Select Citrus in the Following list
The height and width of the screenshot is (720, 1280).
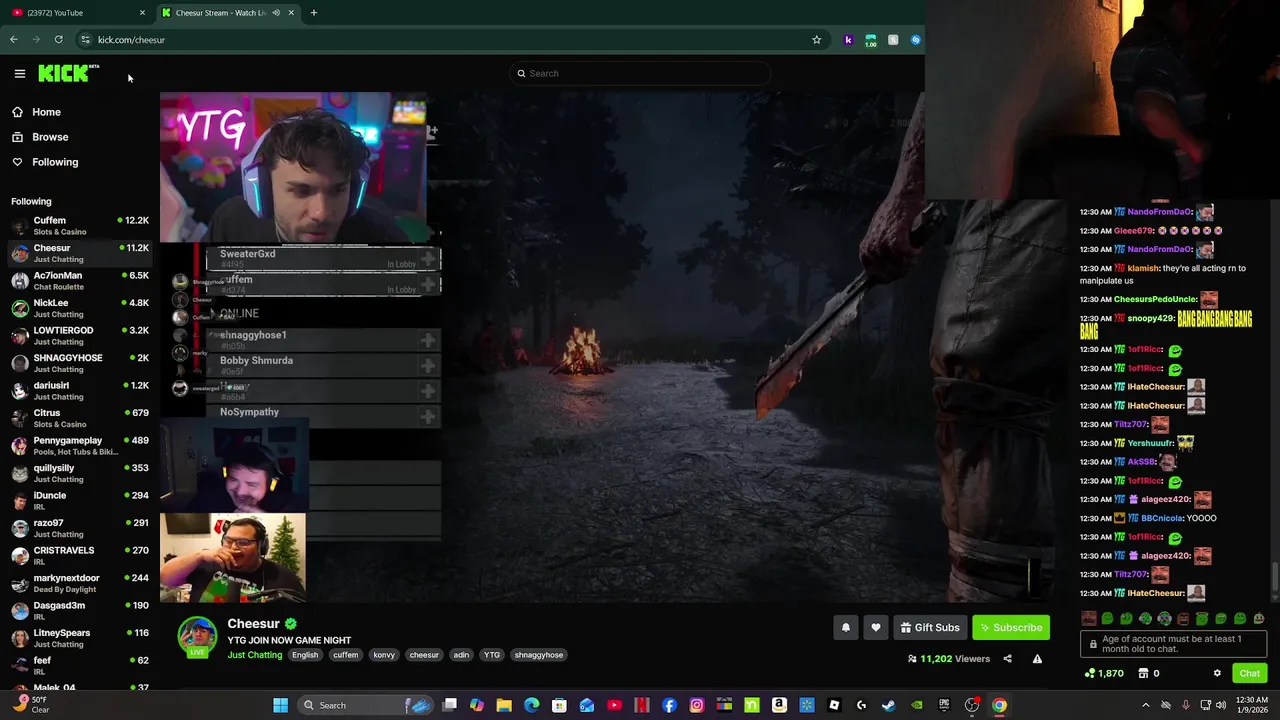80,418
